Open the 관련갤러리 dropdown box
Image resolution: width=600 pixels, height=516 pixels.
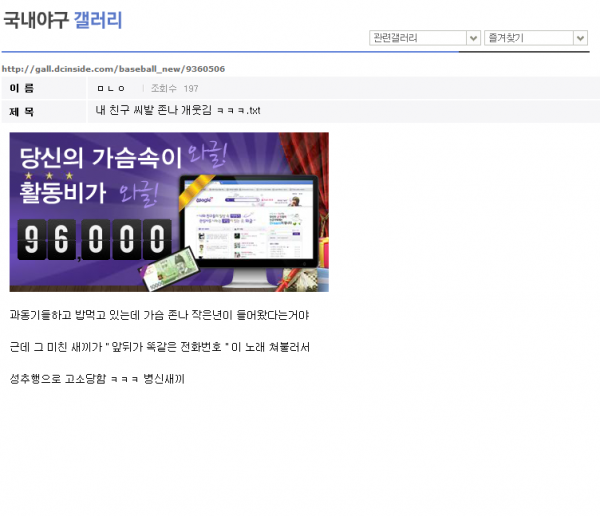coord(418,38)
